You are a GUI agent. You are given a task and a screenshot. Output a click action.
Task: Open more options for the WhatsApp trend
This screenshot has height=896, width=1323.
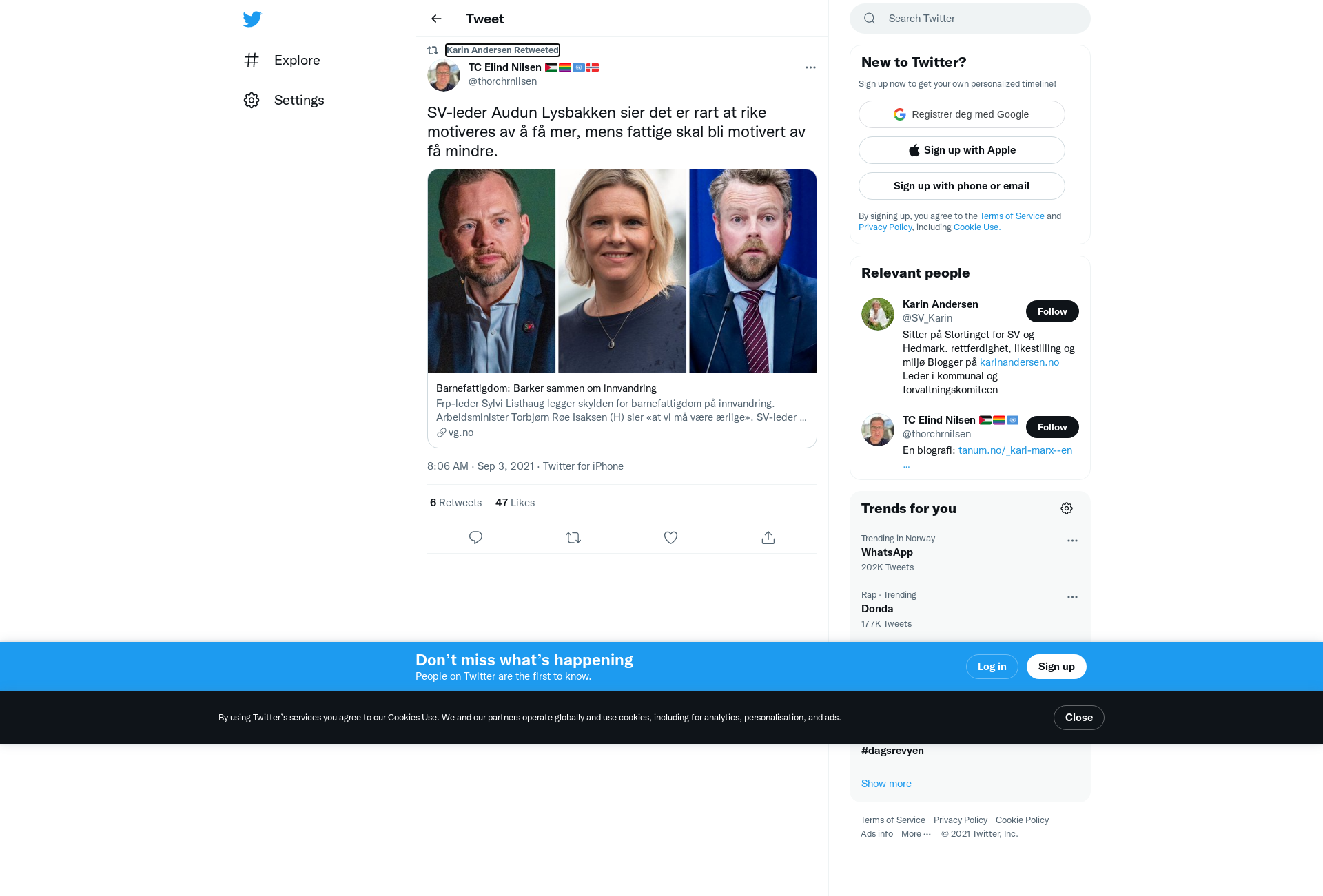click(x=1072, y=541)
